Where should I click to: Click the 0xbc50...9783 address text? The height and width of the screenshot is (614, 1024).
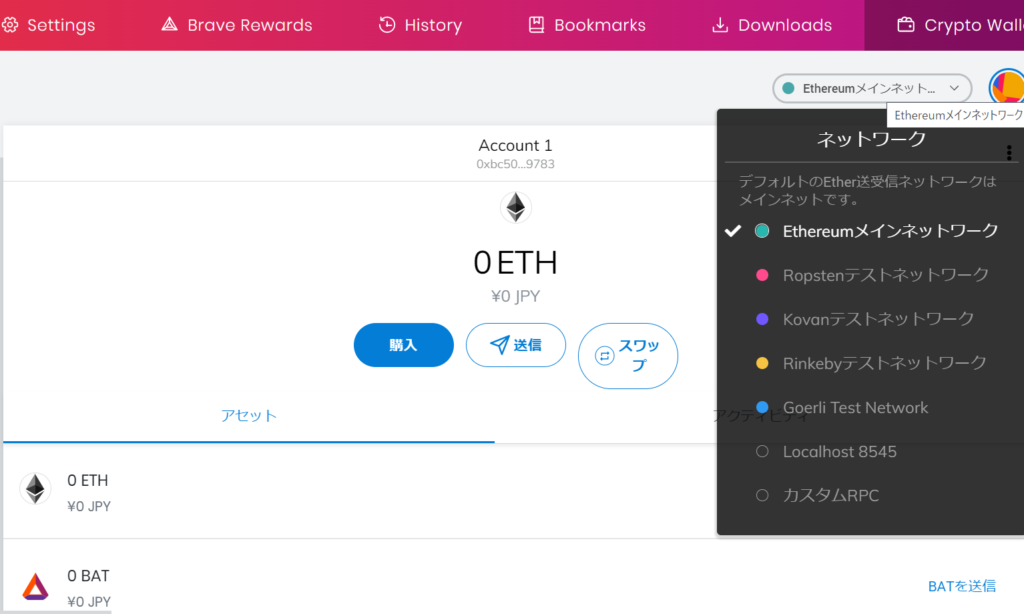pyautogui.click(x=515, y=164)
